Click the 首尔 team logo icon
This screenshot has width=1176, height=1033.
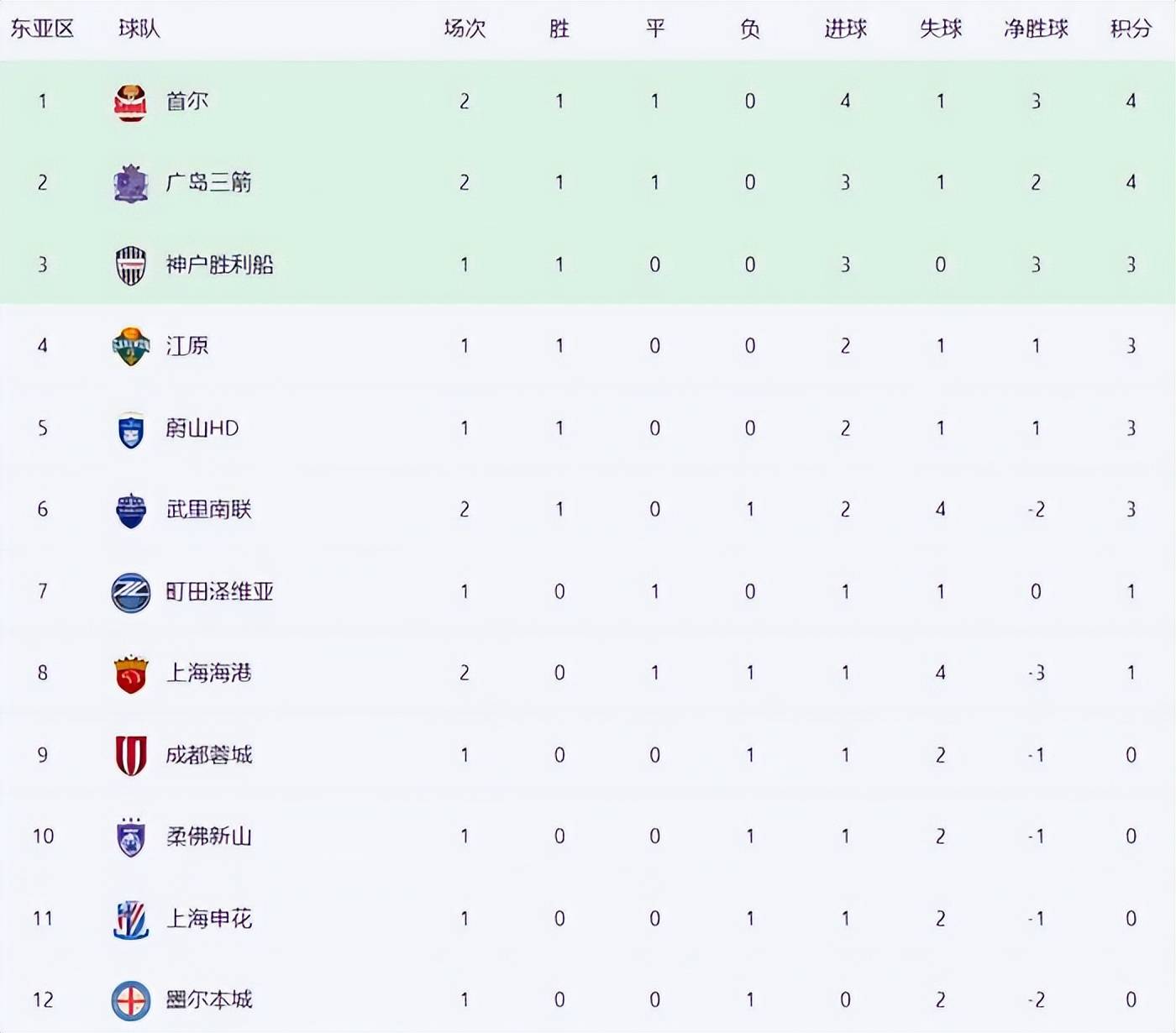point(130,102)
